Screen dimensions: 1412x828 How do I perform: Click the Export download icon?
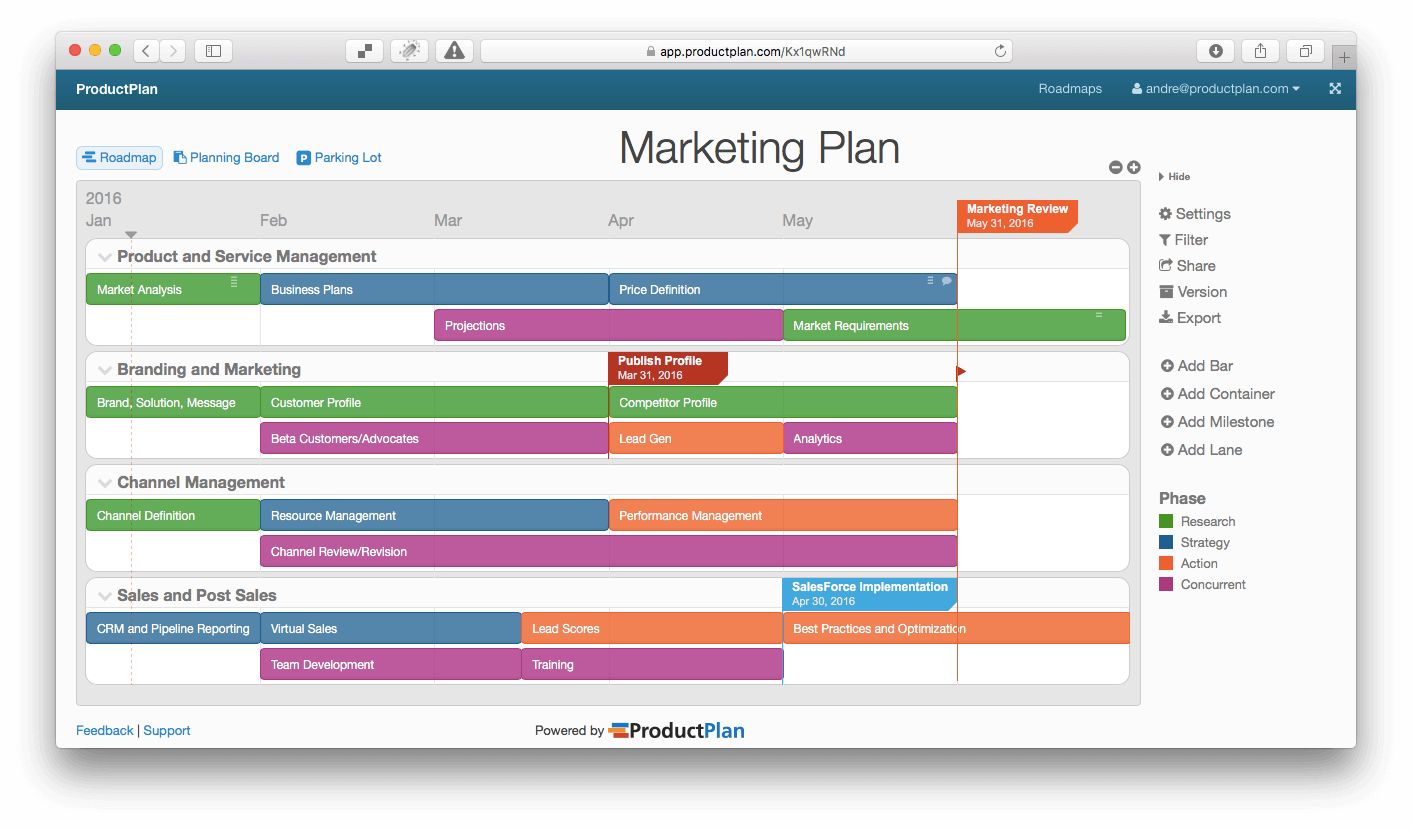(x=1165, y=318)
